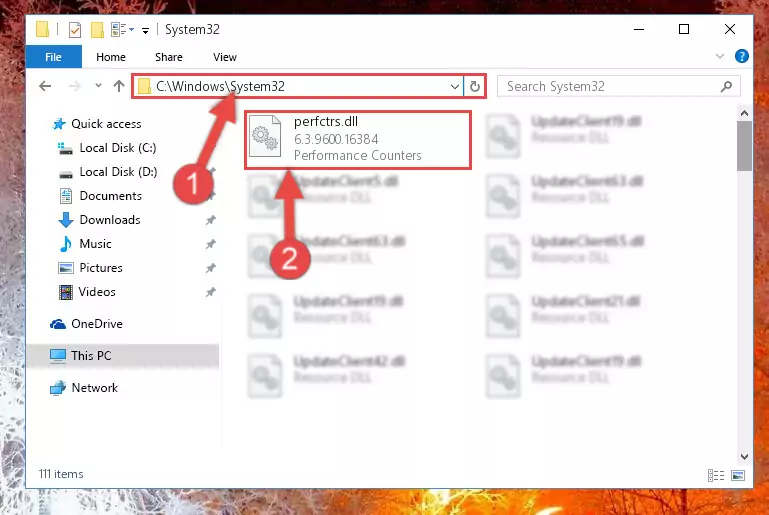The width and height of the screenshot is (769, 515).
Task: Open Local Disk (C:) in sidebar
Action: click(x=118, y=148)
